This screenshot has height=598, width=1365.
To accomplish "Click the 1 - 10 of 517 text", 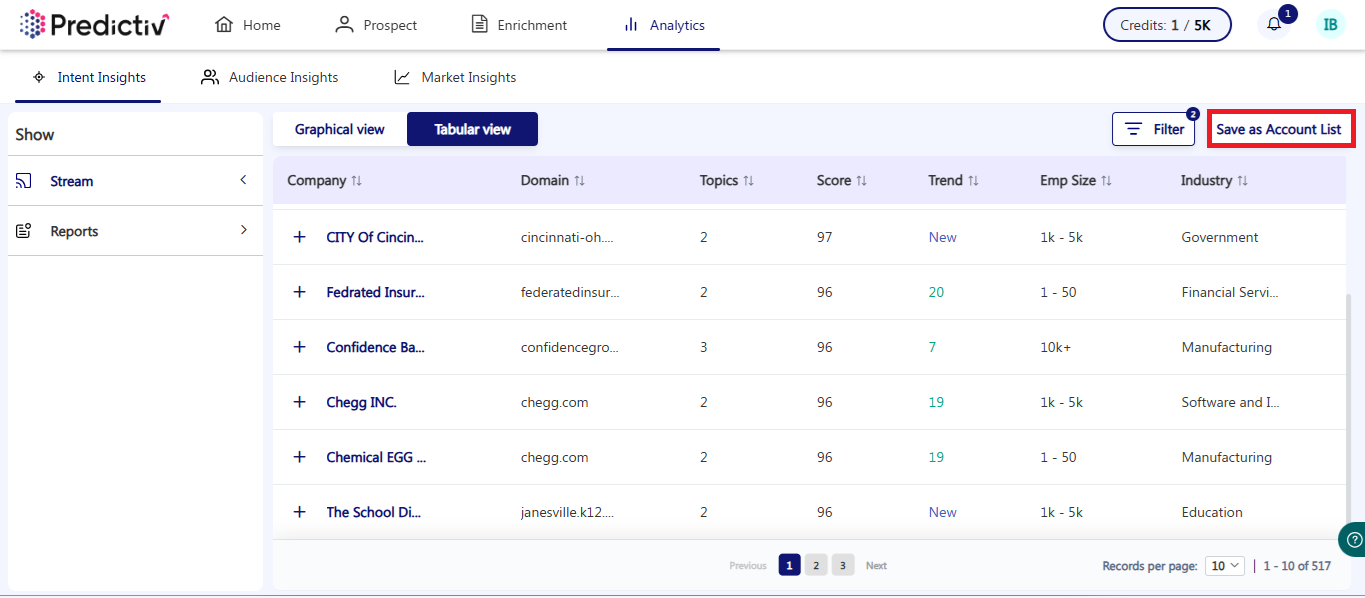I will coord(1297,566).
